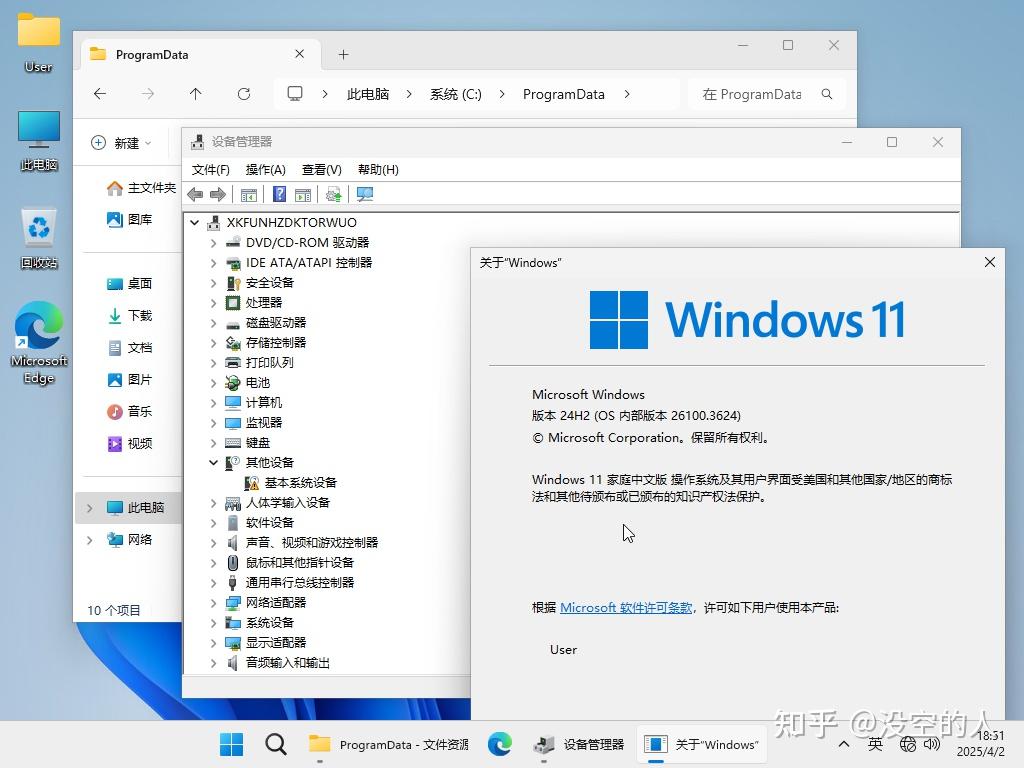This screenshot has width=1024, height=768.
Task: Close the ProgramData tab
Action: click(x=300, y=54)
